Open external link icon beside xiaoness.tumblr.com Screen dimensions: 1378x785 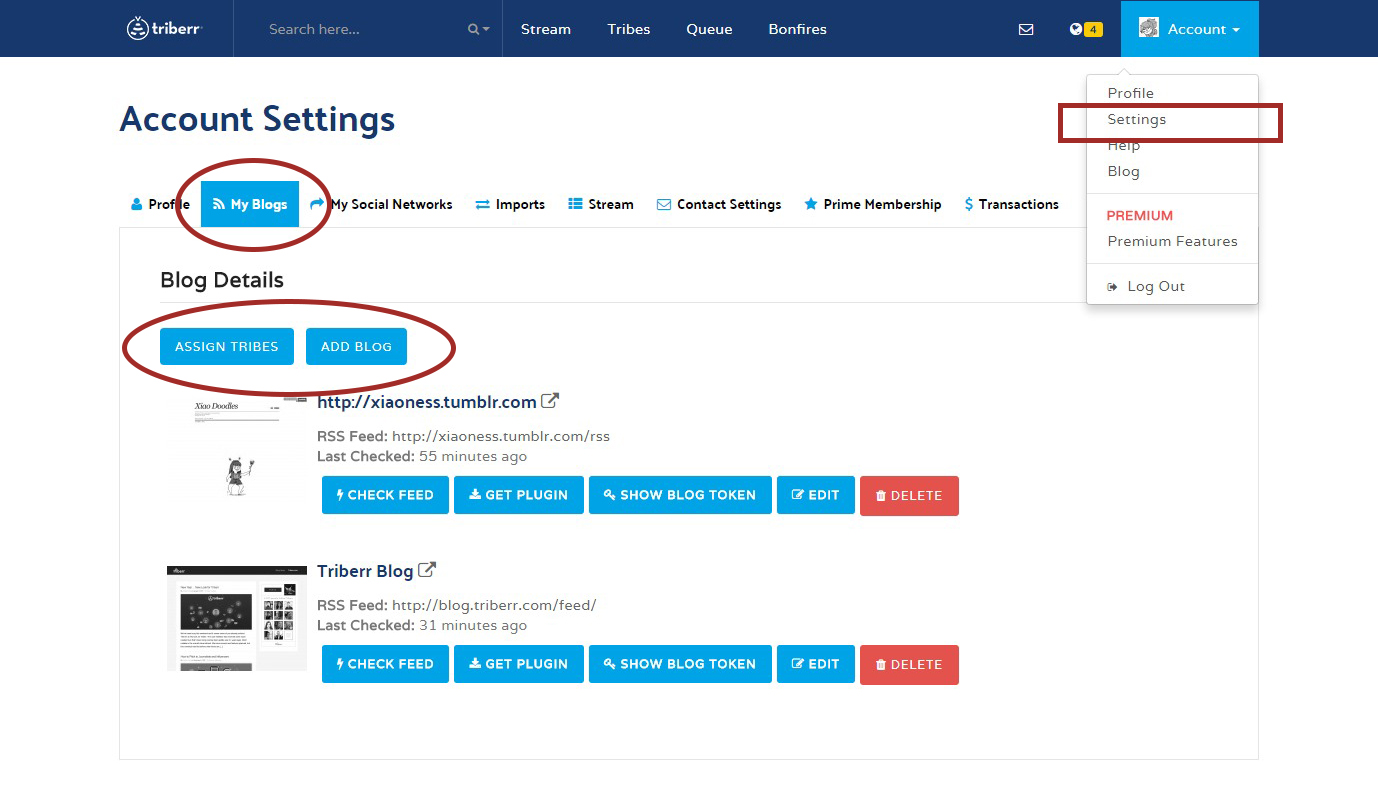(x=550, y=401)
